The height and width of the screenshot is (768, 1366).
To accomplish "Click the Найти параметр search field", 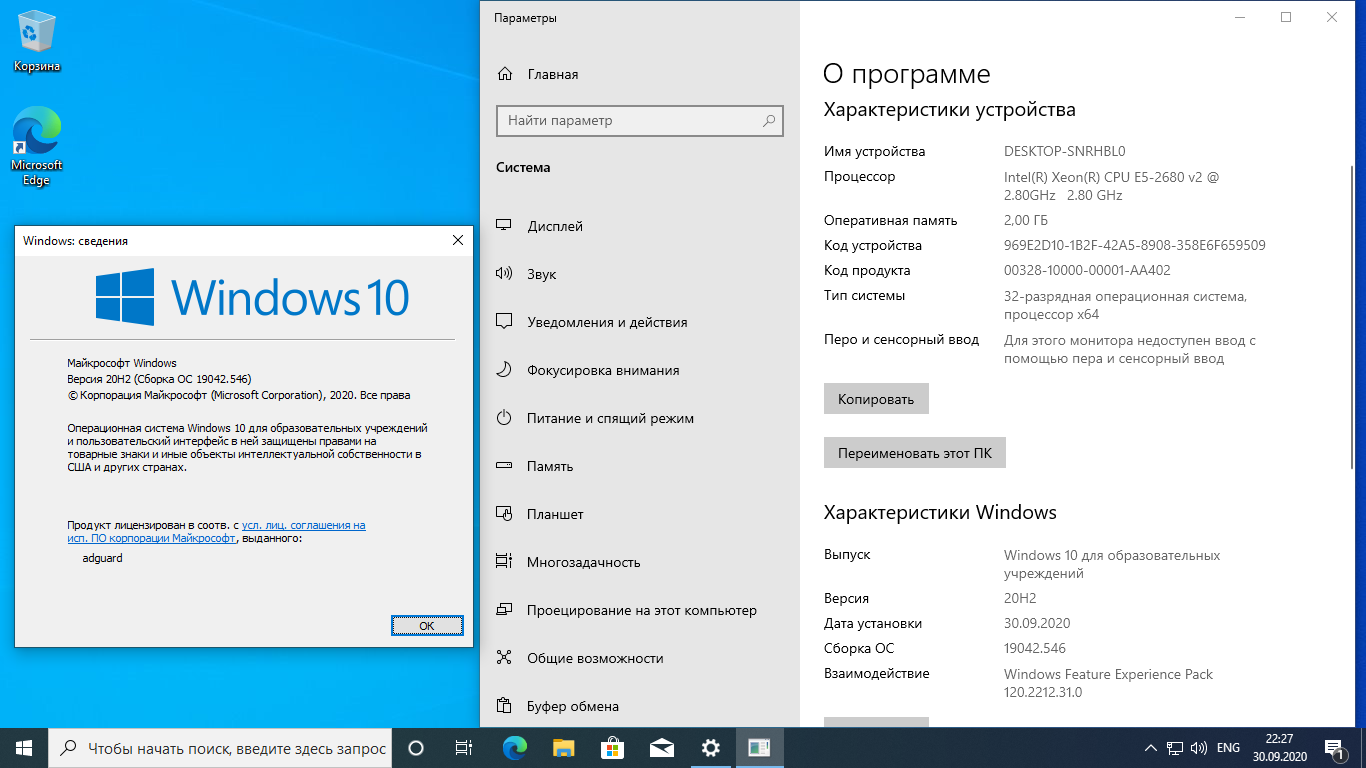I will 640,121.
